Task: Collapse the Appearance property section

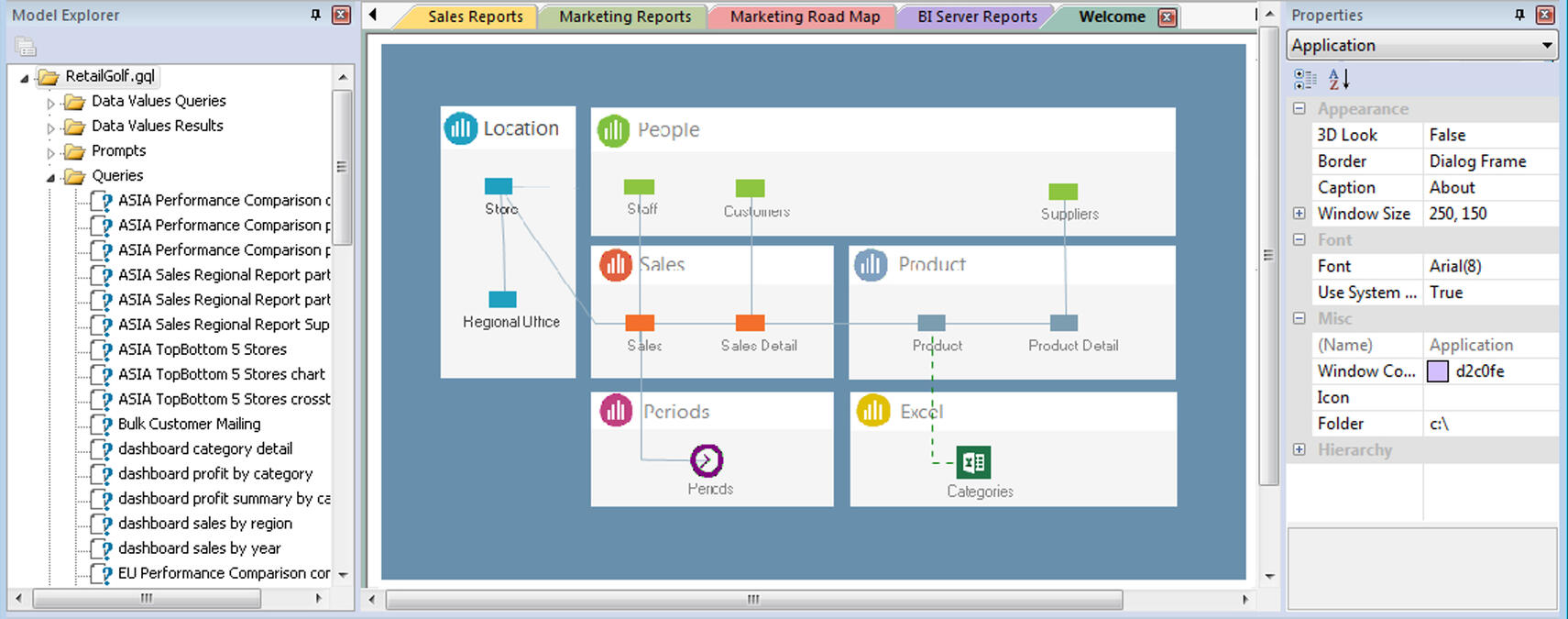Action: coord(1299,108)
